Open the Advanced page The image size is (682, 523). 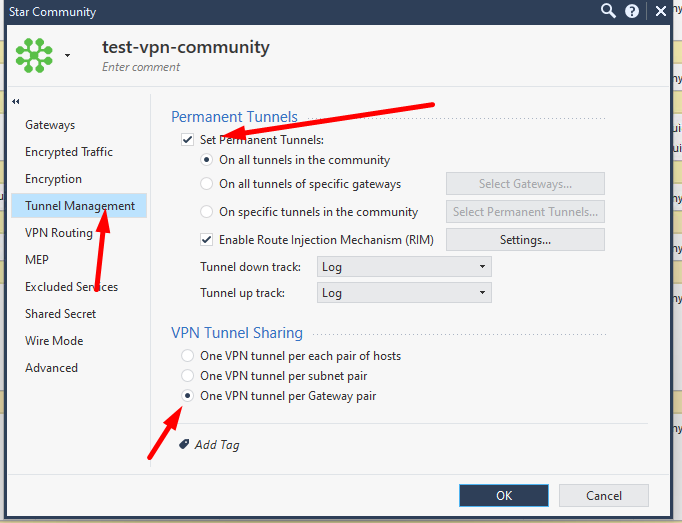51,368
